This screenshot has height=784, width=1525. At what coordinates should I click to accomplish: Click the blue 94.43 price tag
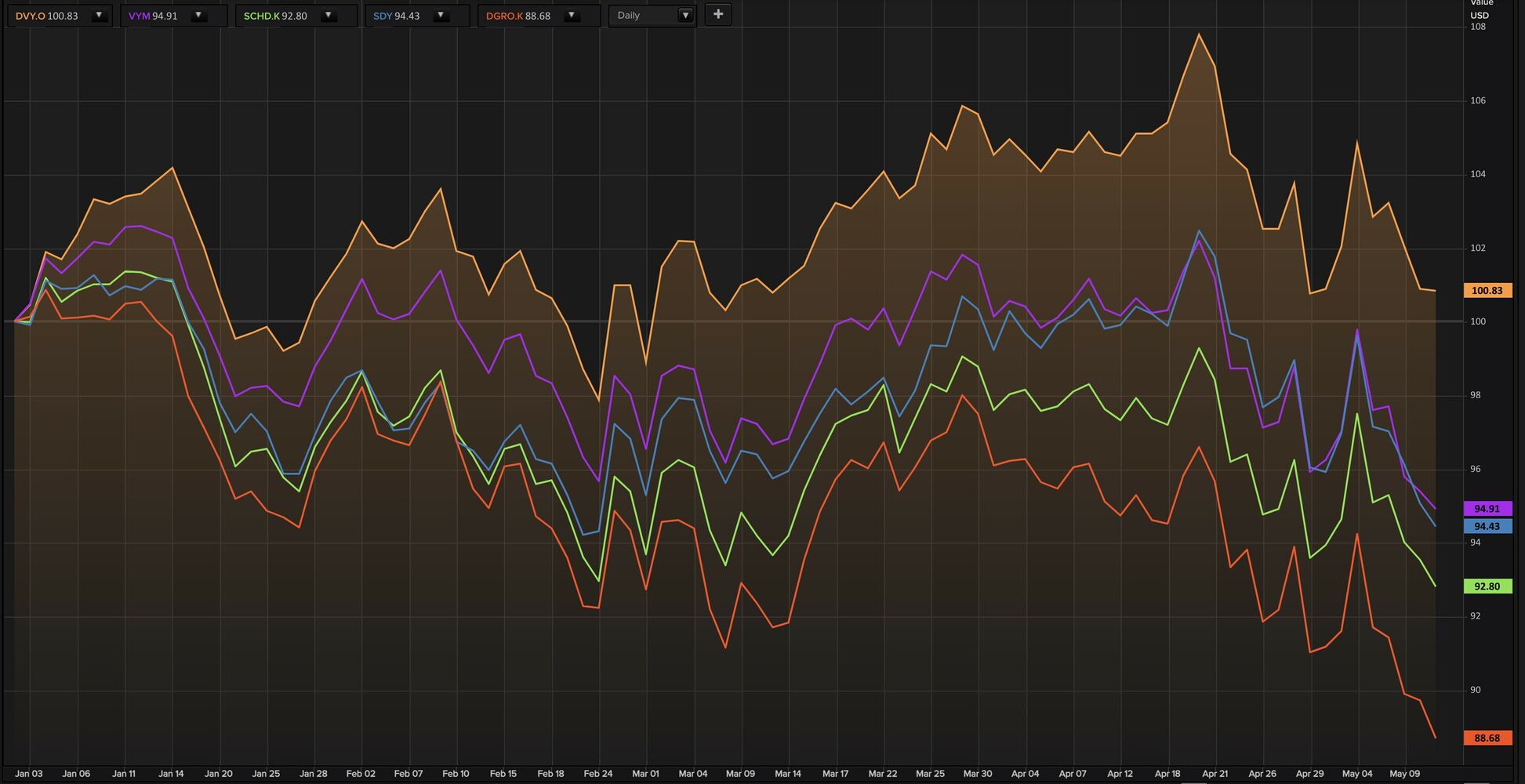(1487, 526)
